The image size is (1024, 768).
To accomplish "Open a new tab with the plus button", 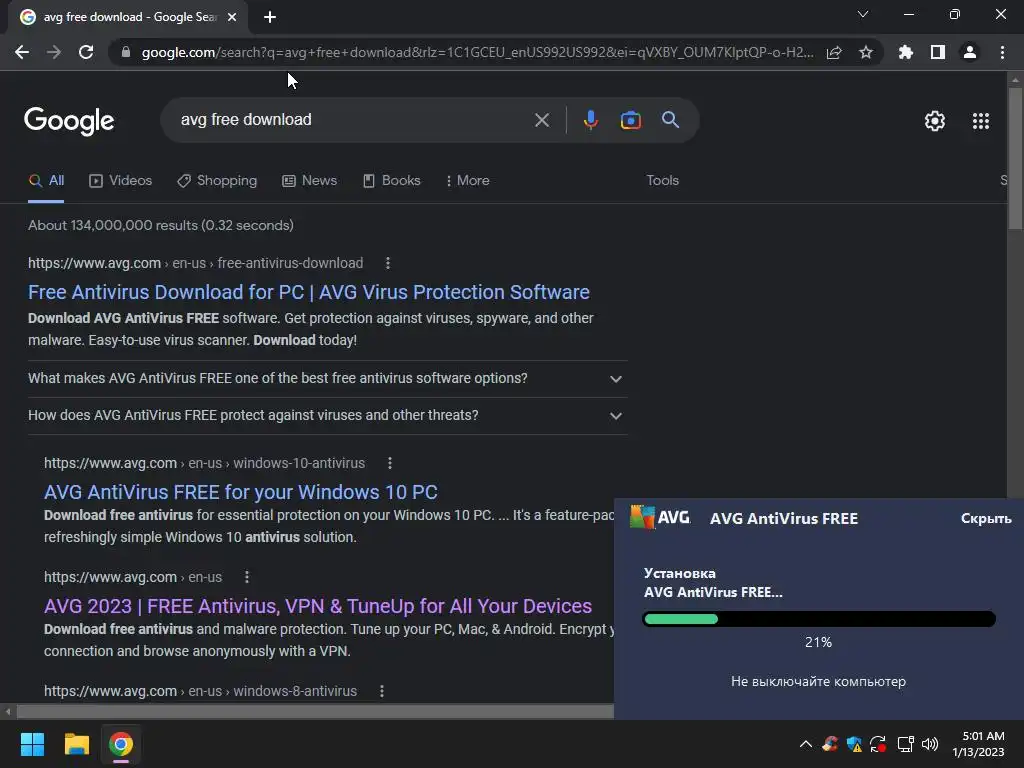I will coord(270,17).
